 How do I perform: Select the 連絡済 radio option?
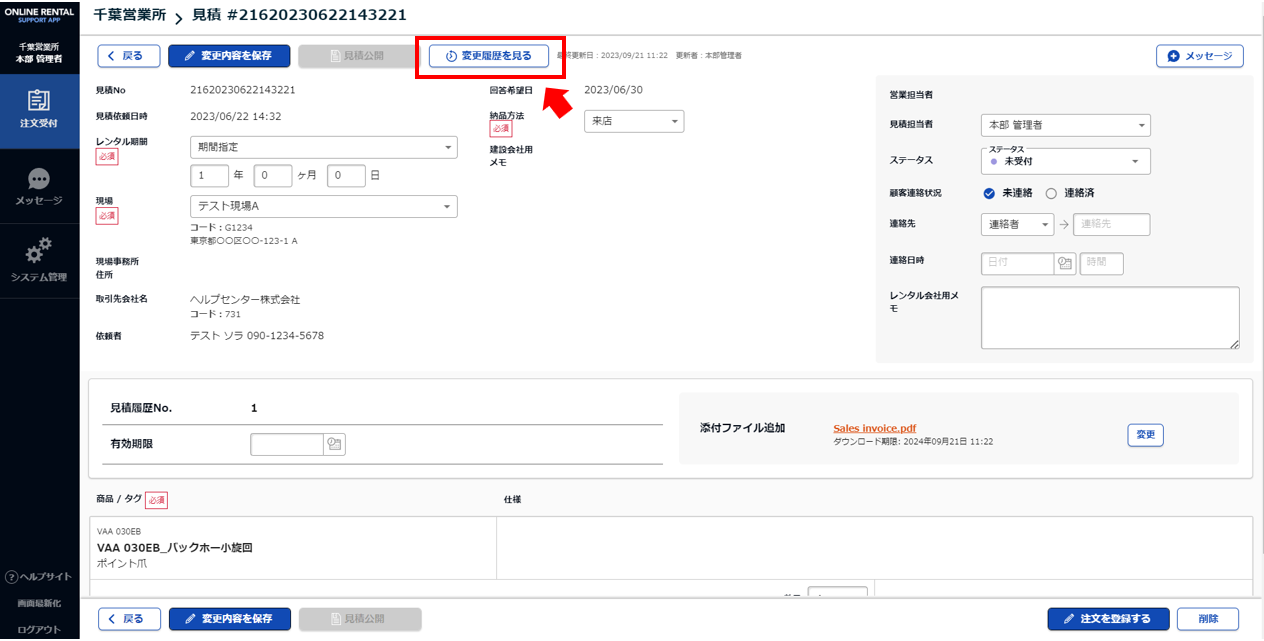point(1051,193)
